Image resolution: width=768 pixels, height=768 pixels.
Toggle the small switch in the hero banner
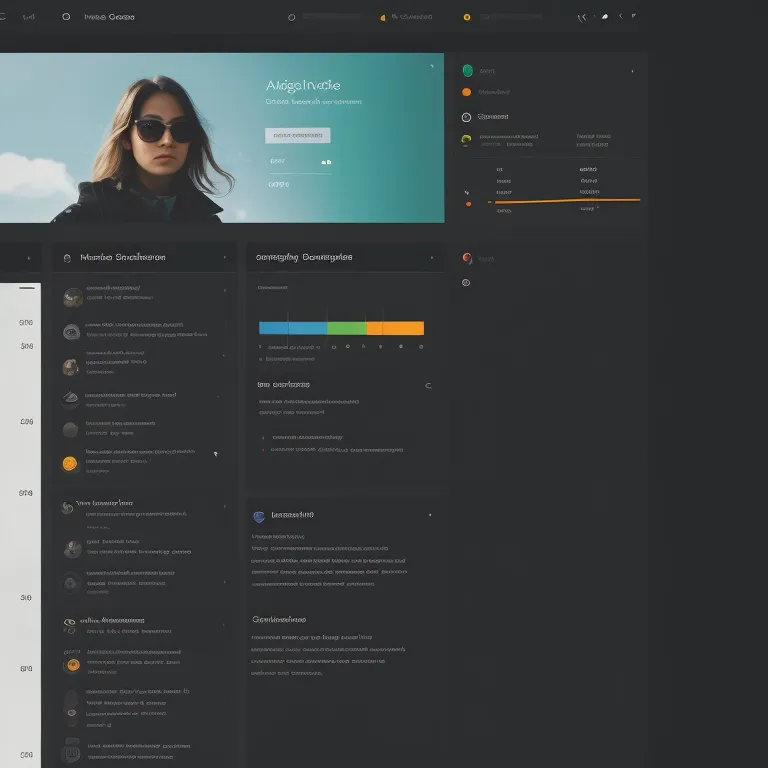pyautogui.click(x=326, y=161)
